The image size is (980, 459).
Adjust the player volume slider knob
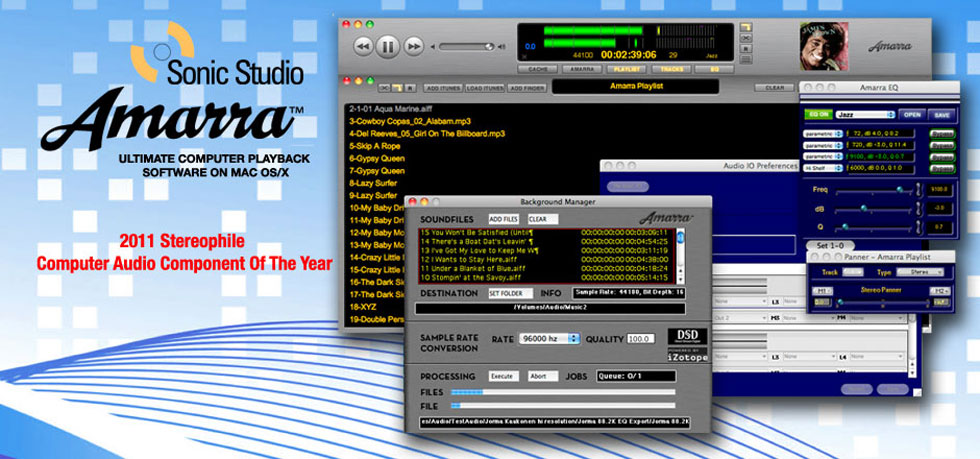[489, 46]
